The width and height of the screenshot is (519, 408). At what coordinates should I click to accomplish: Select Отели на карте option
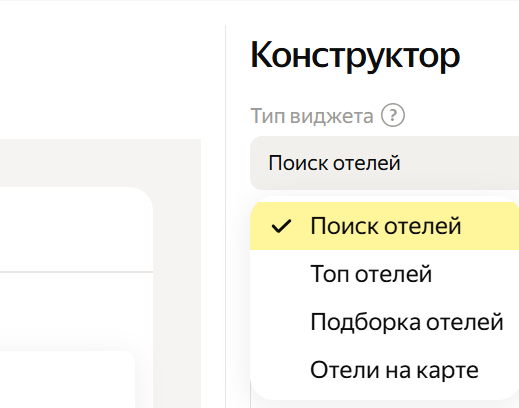click(384, 370)
